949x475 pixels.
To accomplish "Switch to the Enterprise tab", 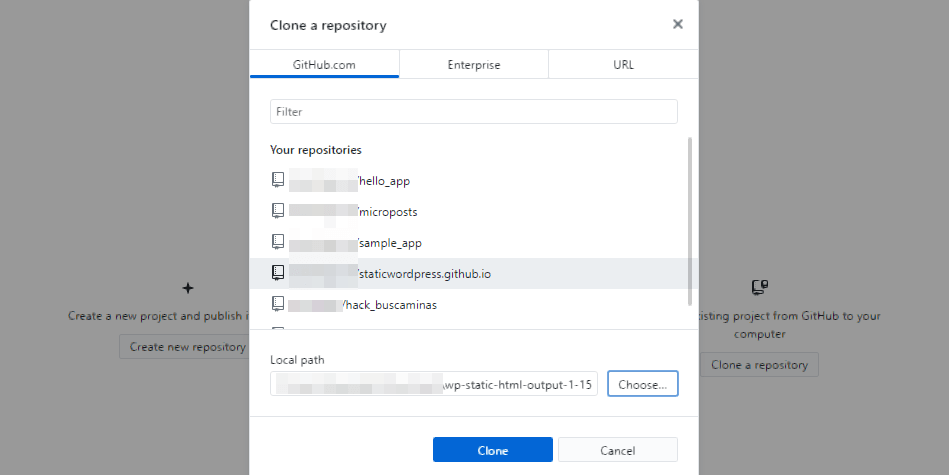I will click(x=473, y=65).
